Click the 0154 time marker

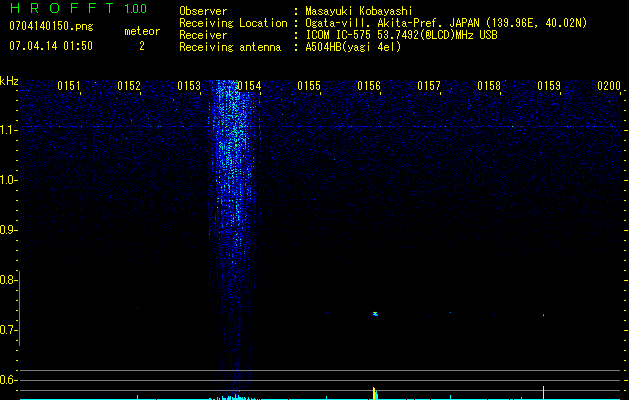pyautogui.click(x=249, y=86)
